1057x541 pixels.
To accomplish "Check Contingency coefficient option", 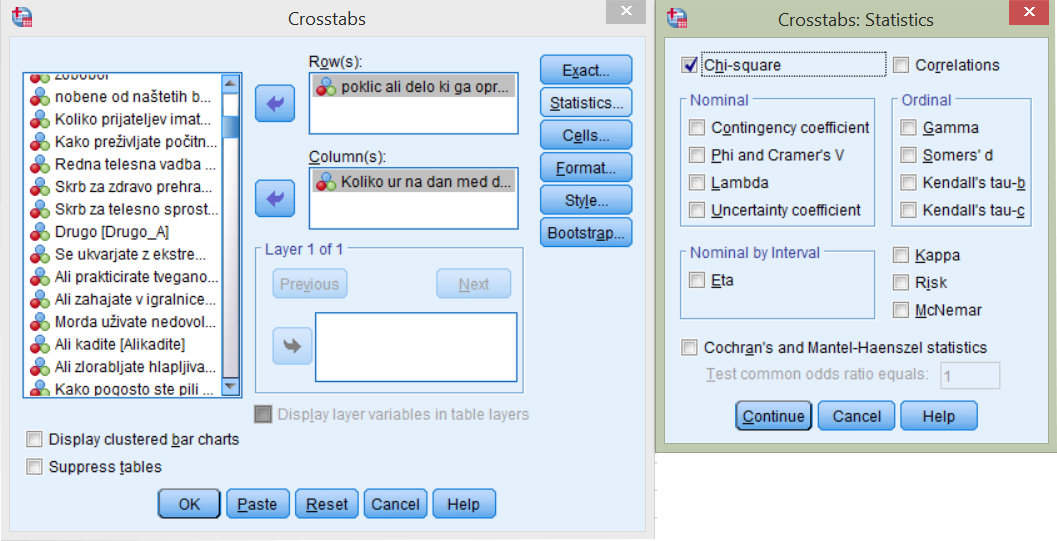I will point(697,127).
